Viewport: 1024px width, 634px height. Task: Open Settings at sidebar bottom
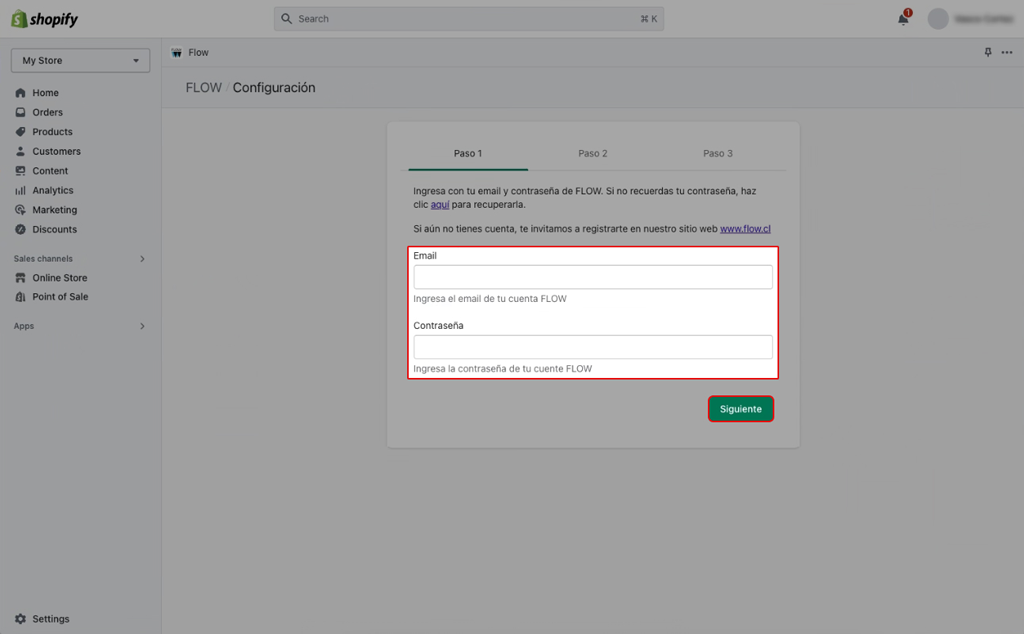[51, 619]
